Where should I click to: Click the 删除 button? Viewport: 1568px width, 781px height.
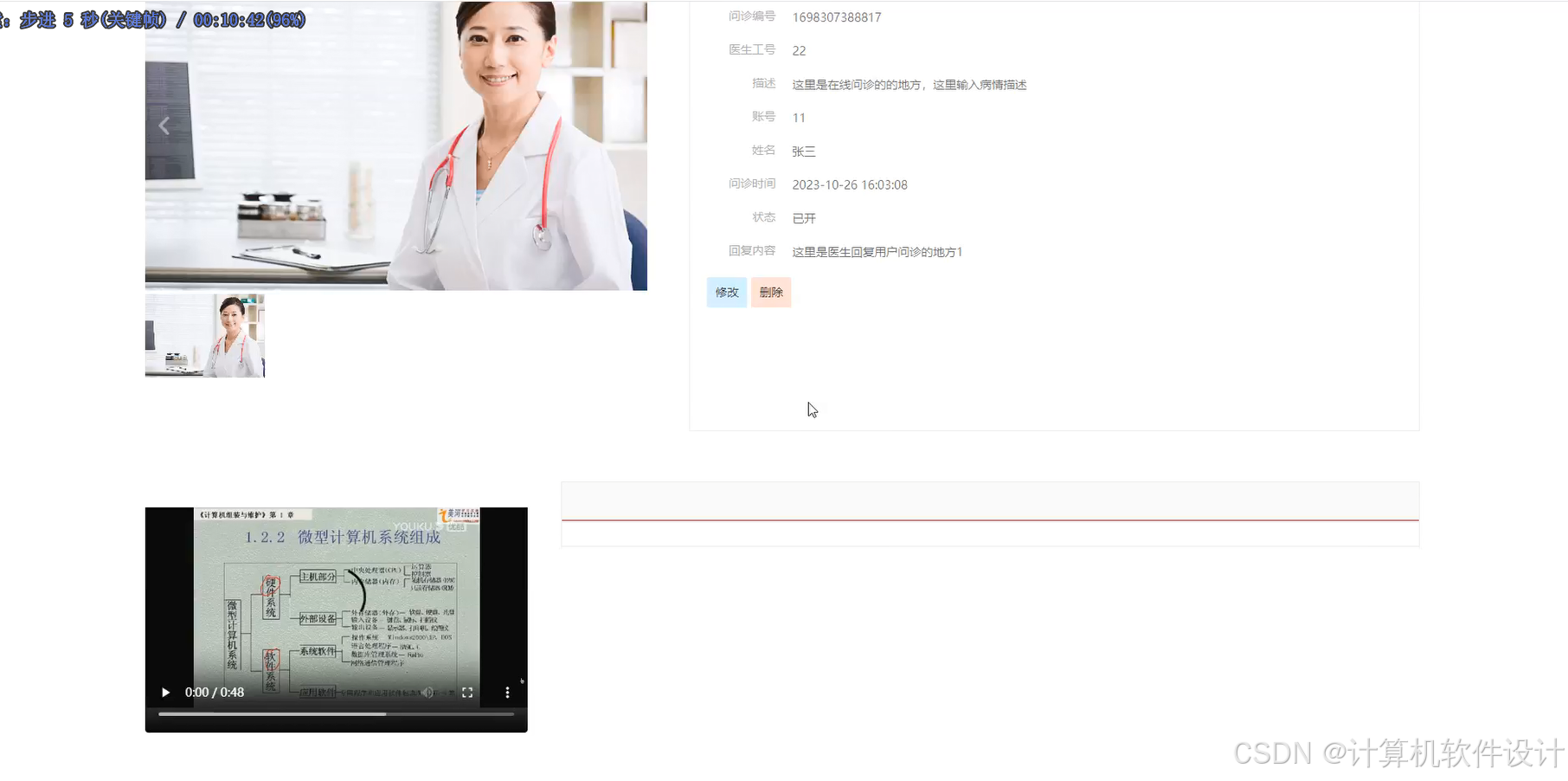coord(771,293)
